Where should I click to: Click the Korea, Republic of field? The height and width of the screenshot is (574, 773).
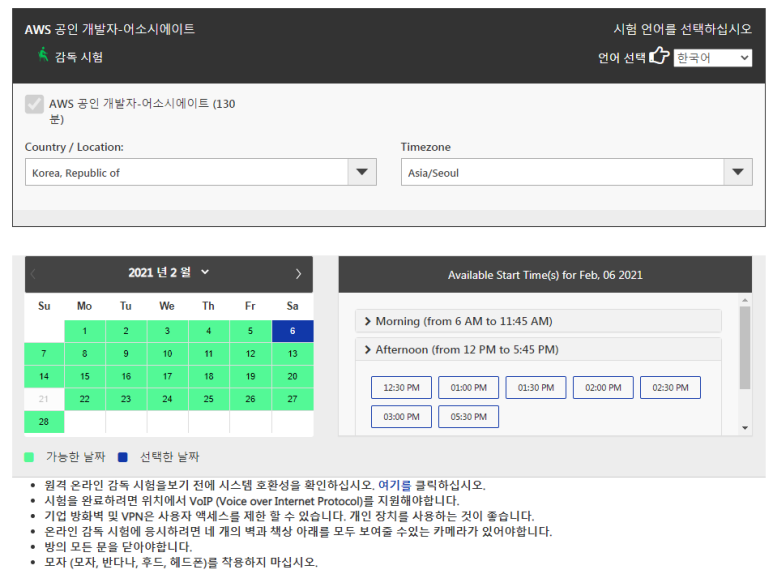187,172
